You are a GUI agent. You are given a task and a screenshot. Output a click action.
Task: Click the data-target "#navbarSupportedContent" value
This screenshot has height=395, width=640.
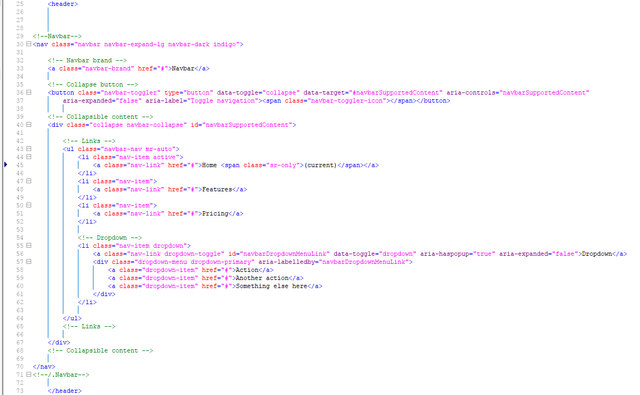pyautogui.click(x=396, y=93)
